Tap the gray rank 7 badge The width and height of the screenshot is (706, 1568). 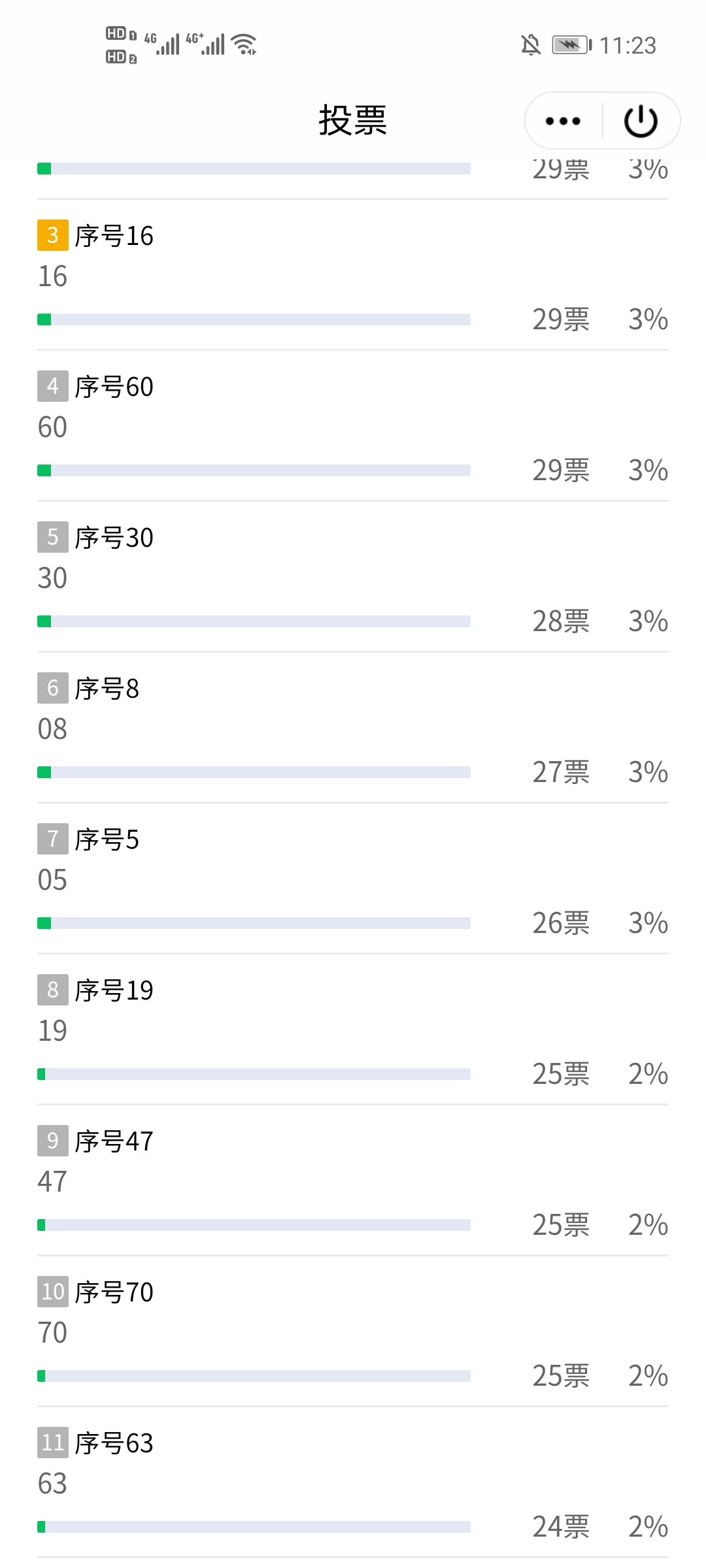coord(53,839)
